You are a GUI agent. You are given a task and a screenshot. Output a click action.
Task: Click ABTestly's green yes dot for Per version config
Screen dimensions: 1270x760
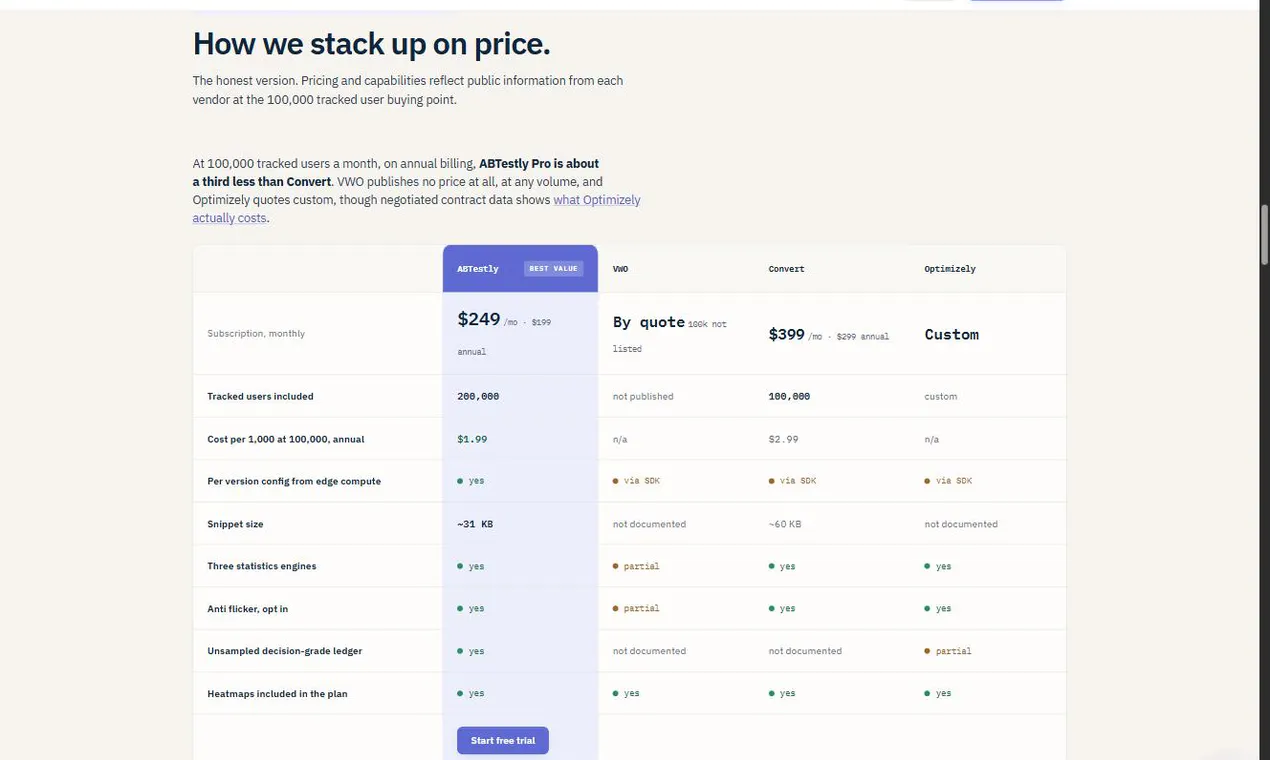[460, 481]
